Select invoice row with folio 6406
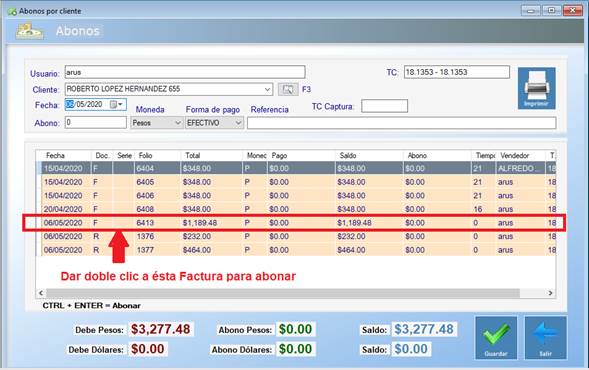 296,196
